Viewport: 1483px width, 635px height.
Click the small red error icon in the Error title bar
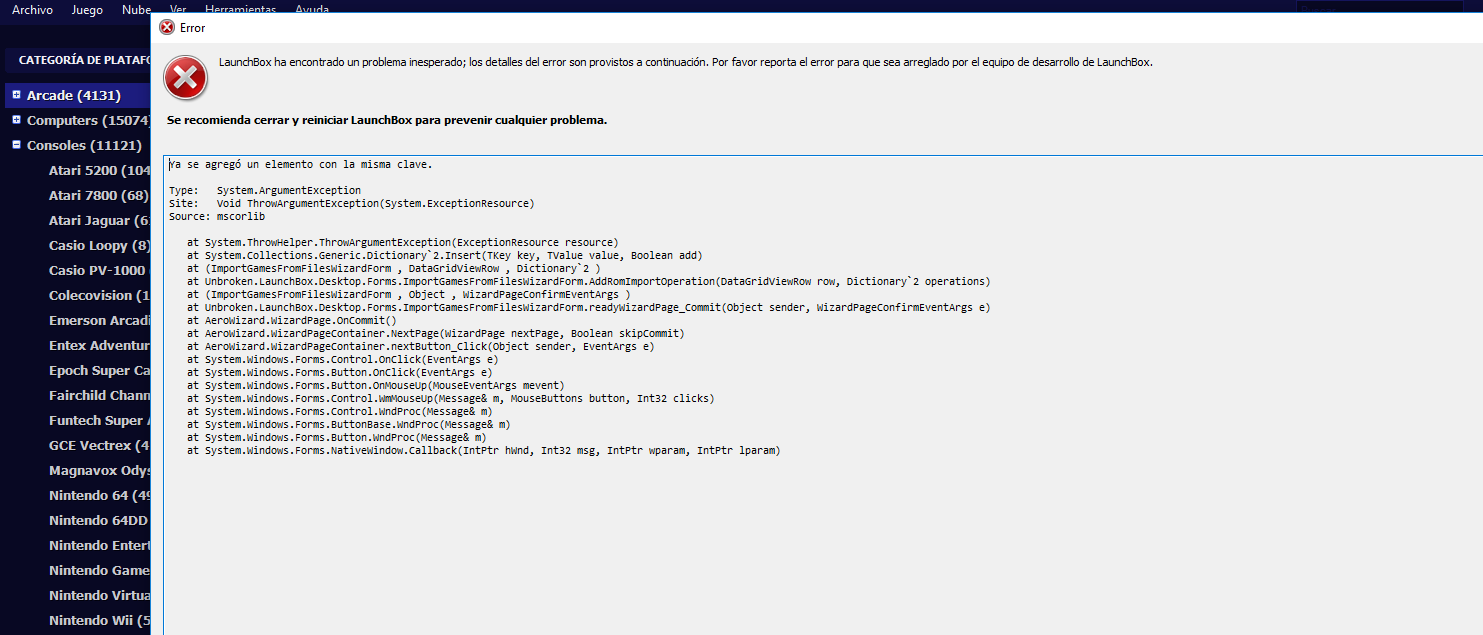tap(167, 28)
